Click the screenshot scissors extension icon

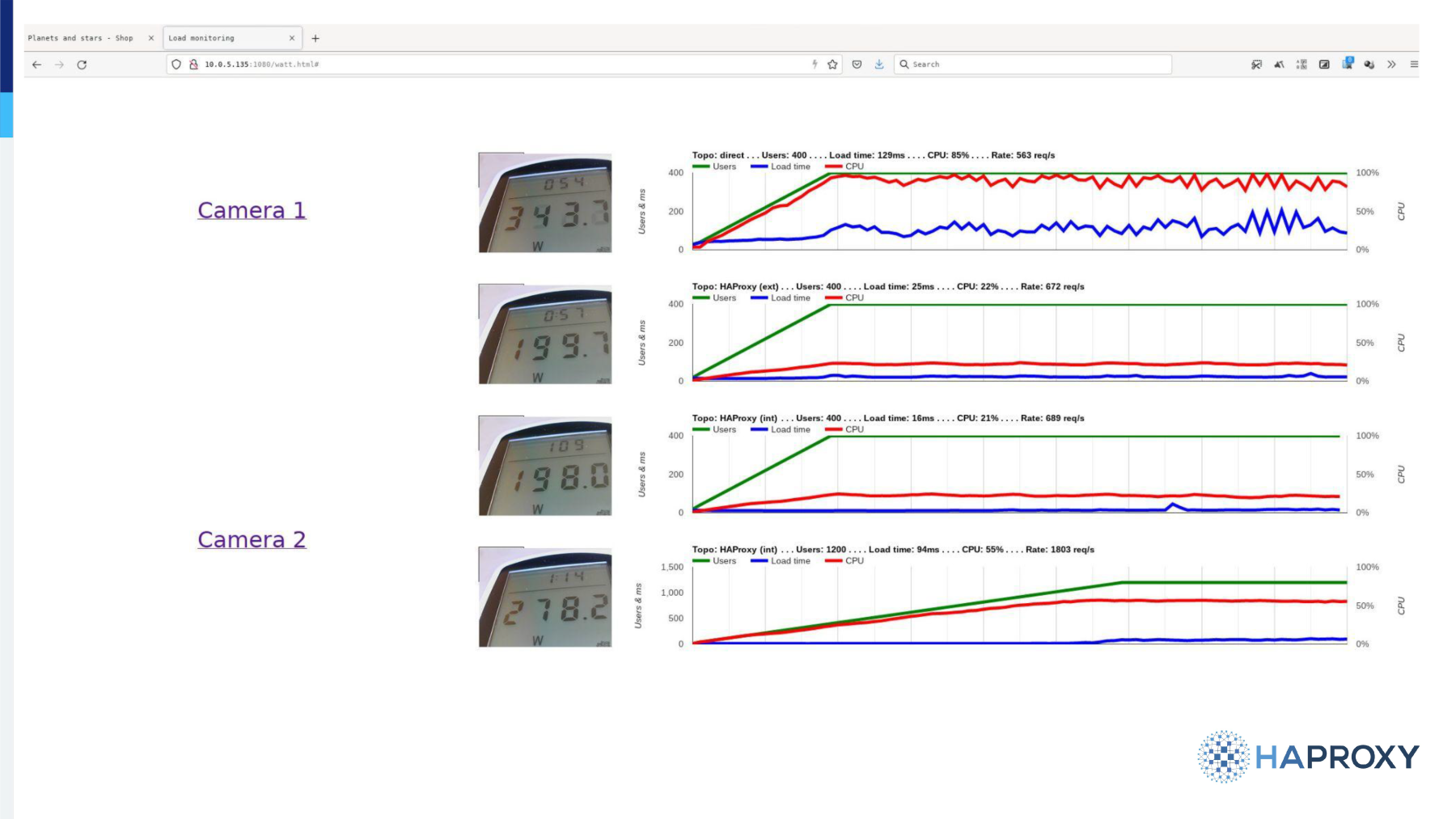coord(1256,65)
